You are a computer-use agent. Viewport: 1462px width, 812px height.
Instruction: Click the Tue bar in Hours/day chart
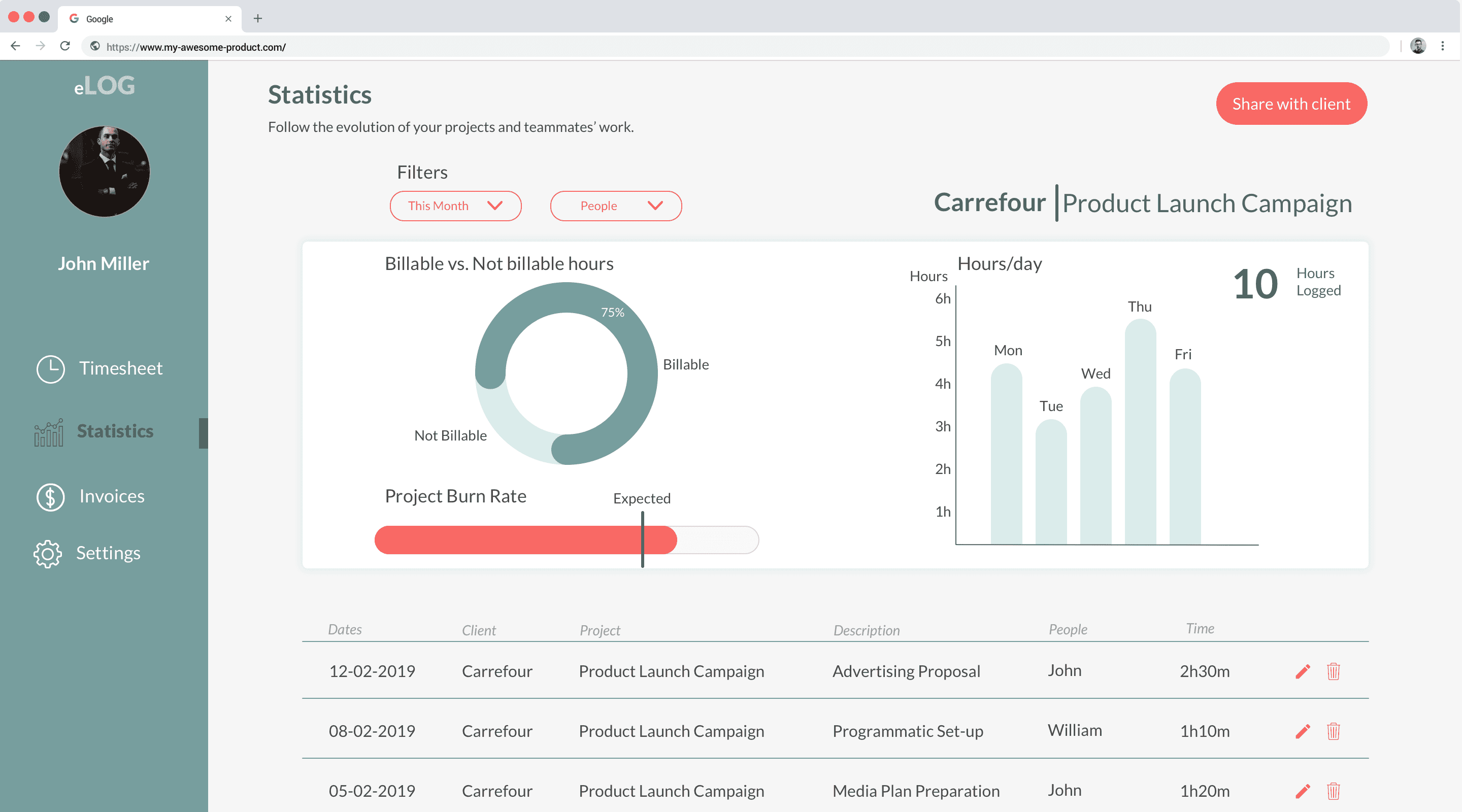point(1051,482)
